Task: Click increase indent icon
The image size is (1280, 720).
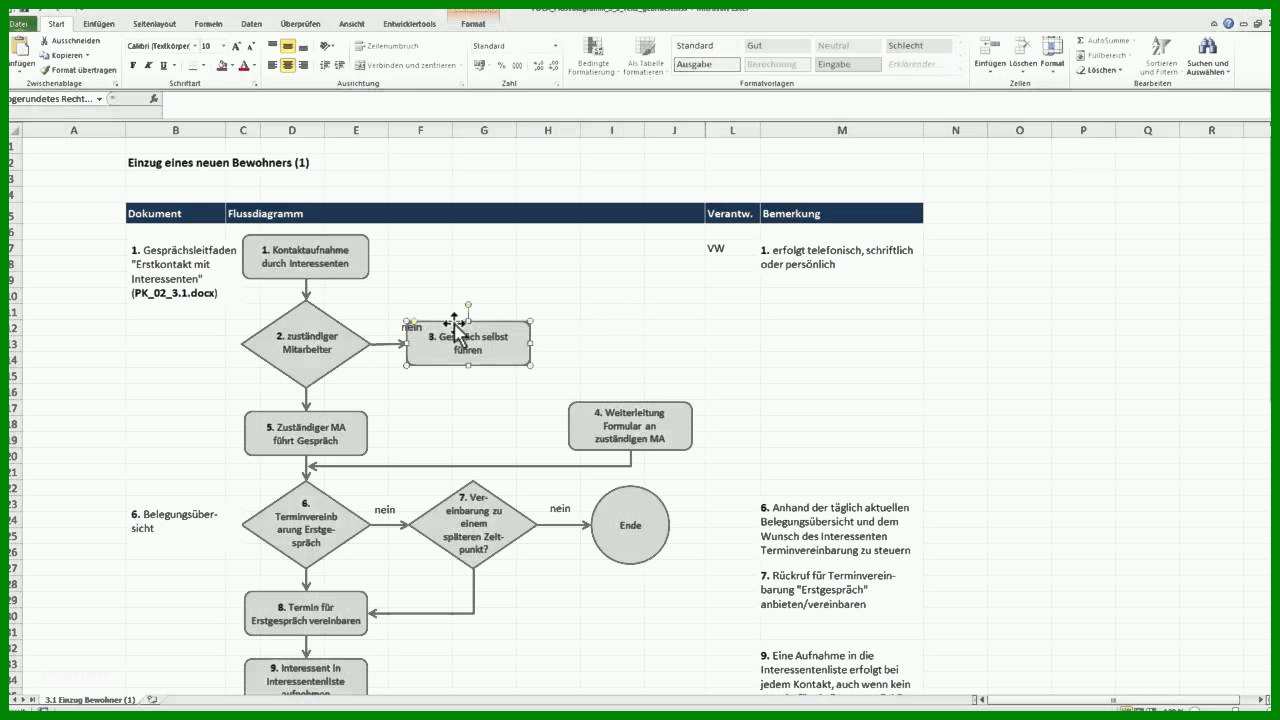Action: point(339,65)
